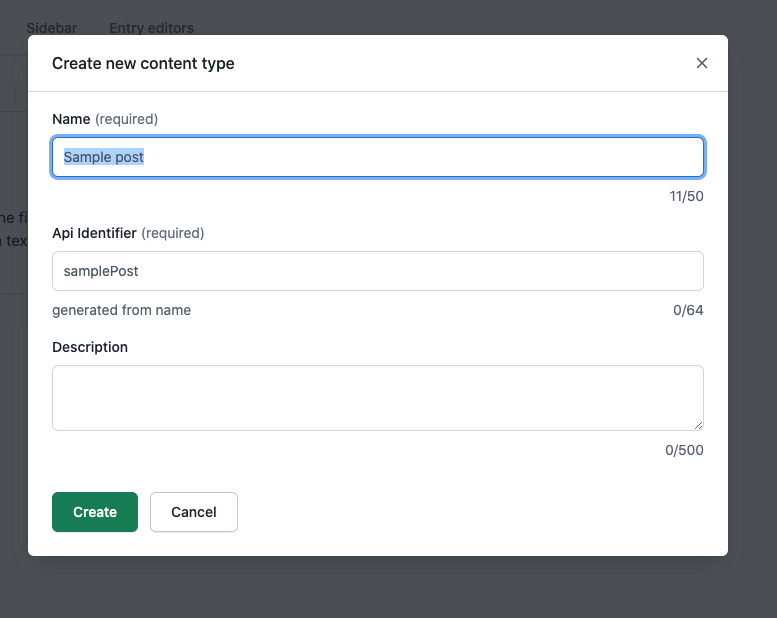
Task: Click the dialog title 'Create new content type'
Action: coord(143,63)
